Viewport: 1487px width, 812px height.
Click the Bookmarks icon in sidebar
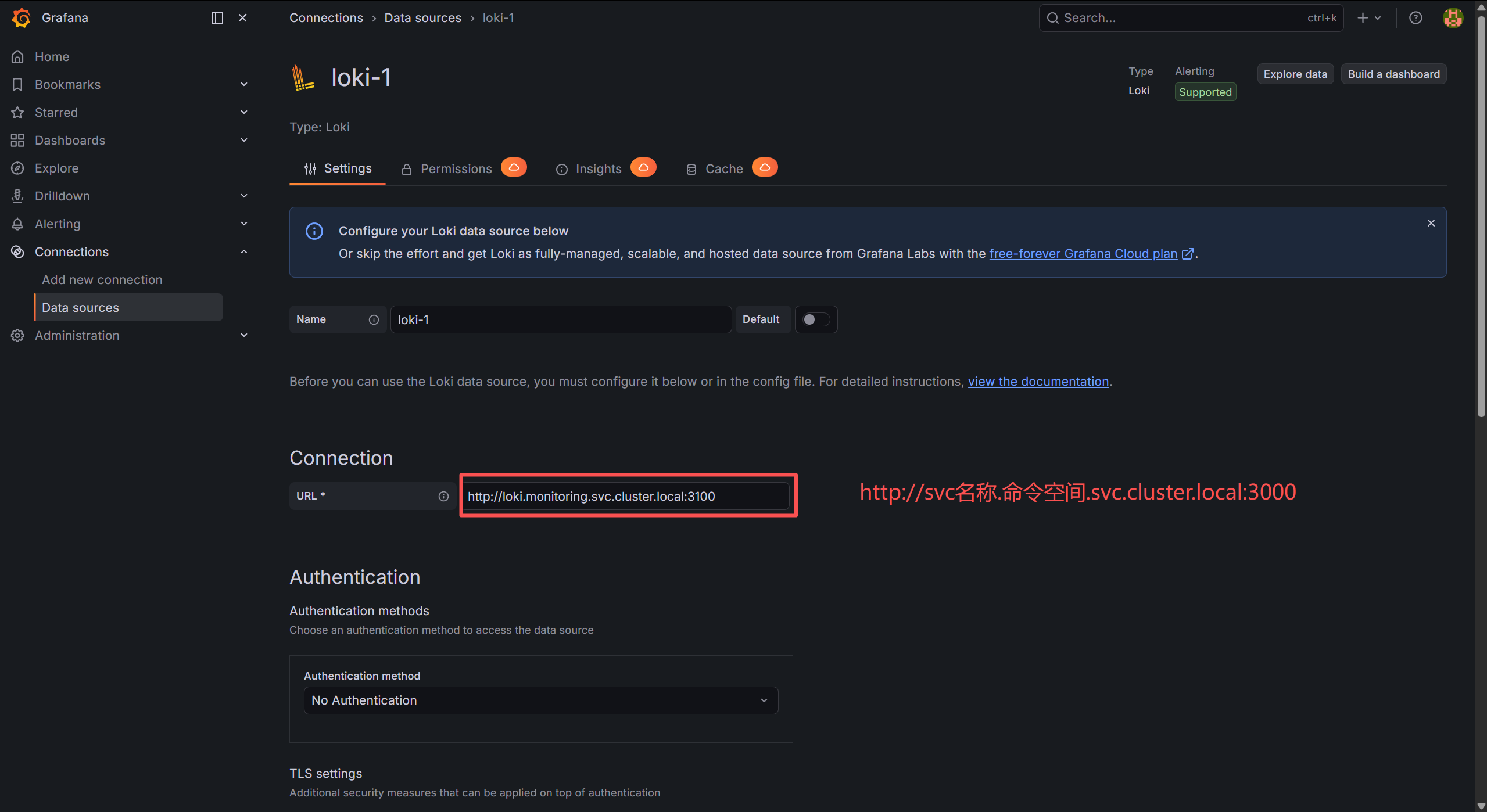pyautogui.click(x=17, y=84)
